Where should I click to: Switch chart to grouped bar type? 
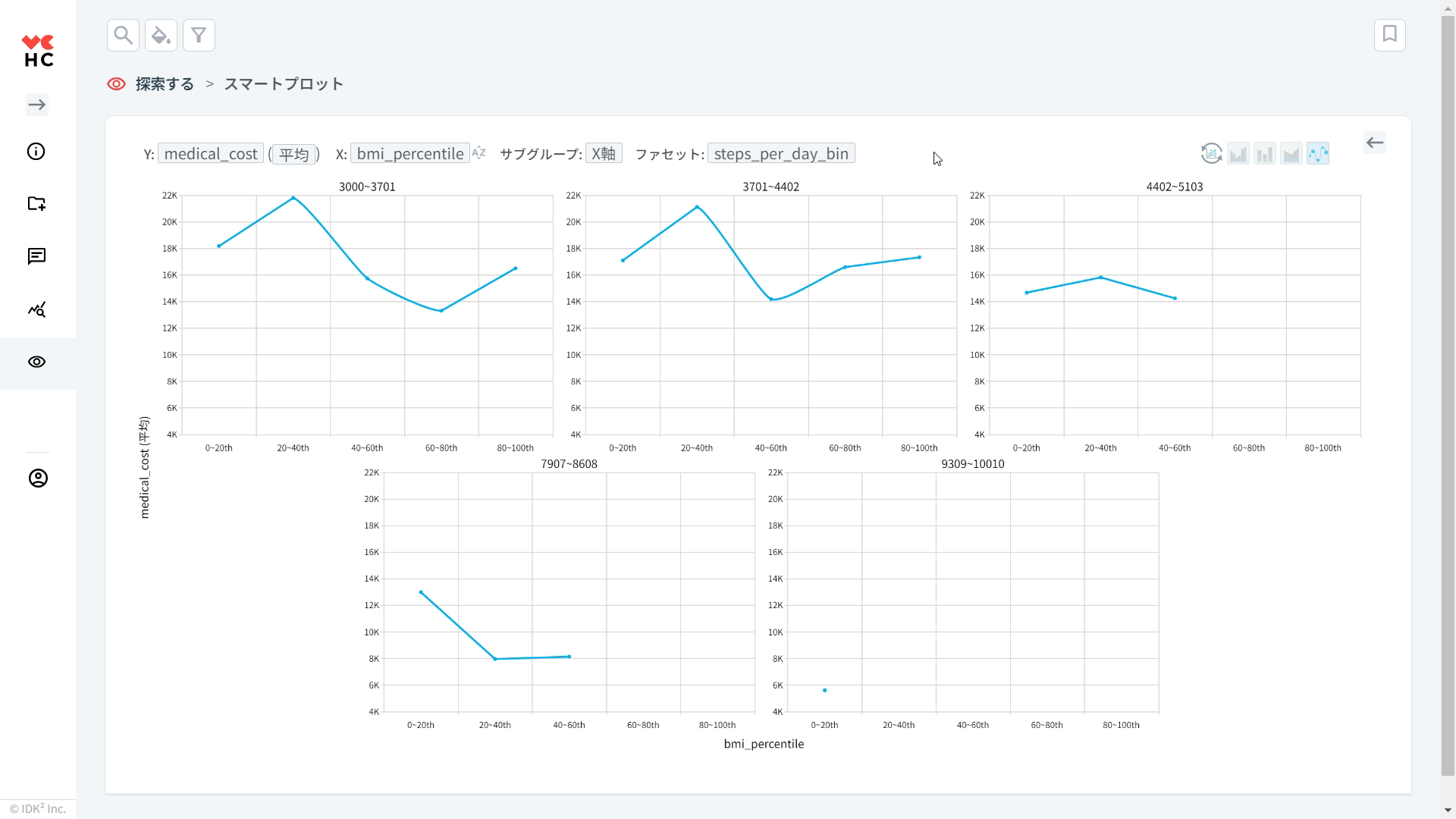click(x=1238, y=154)
